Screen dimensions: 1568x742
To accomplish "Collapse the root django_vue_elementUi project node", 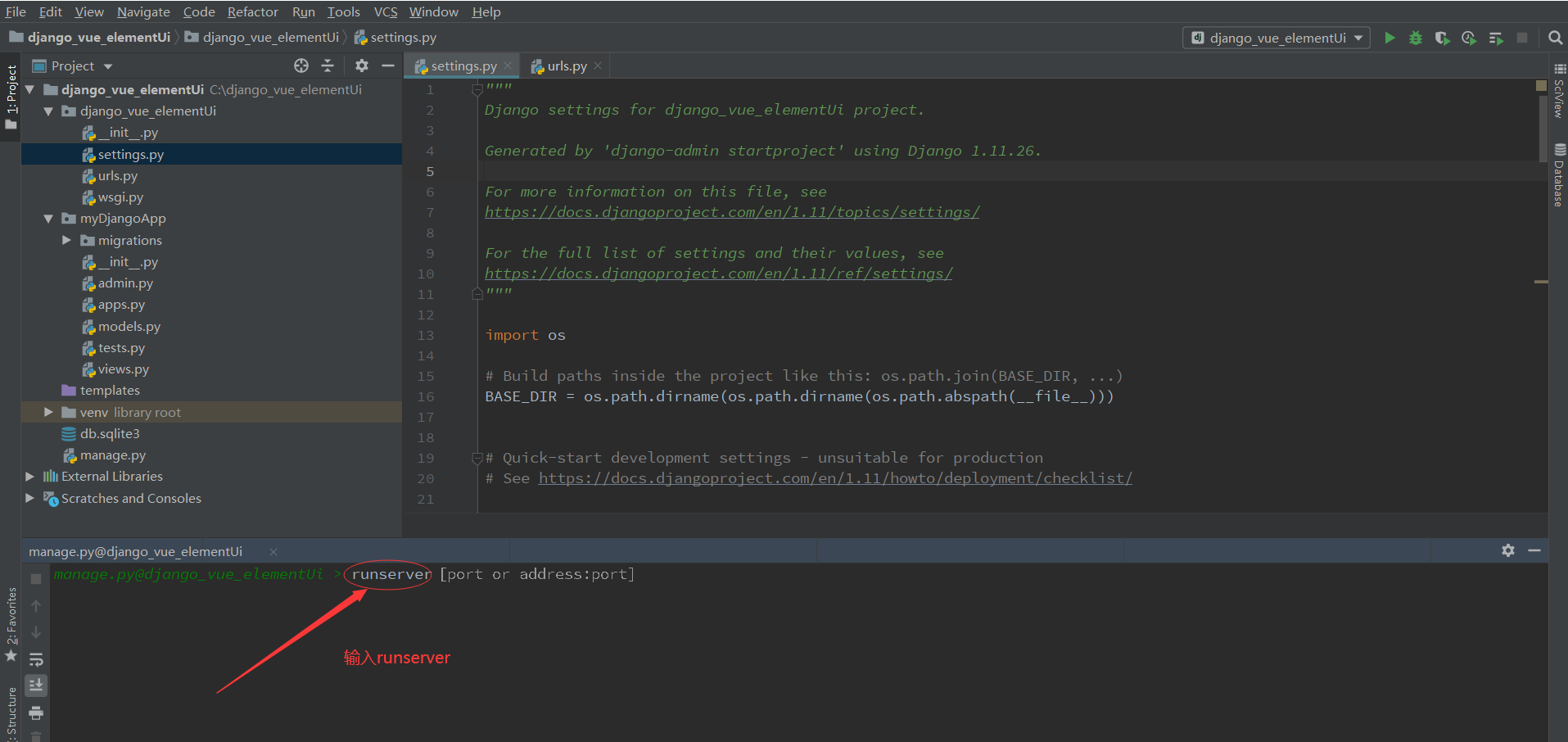I will 30,89.
